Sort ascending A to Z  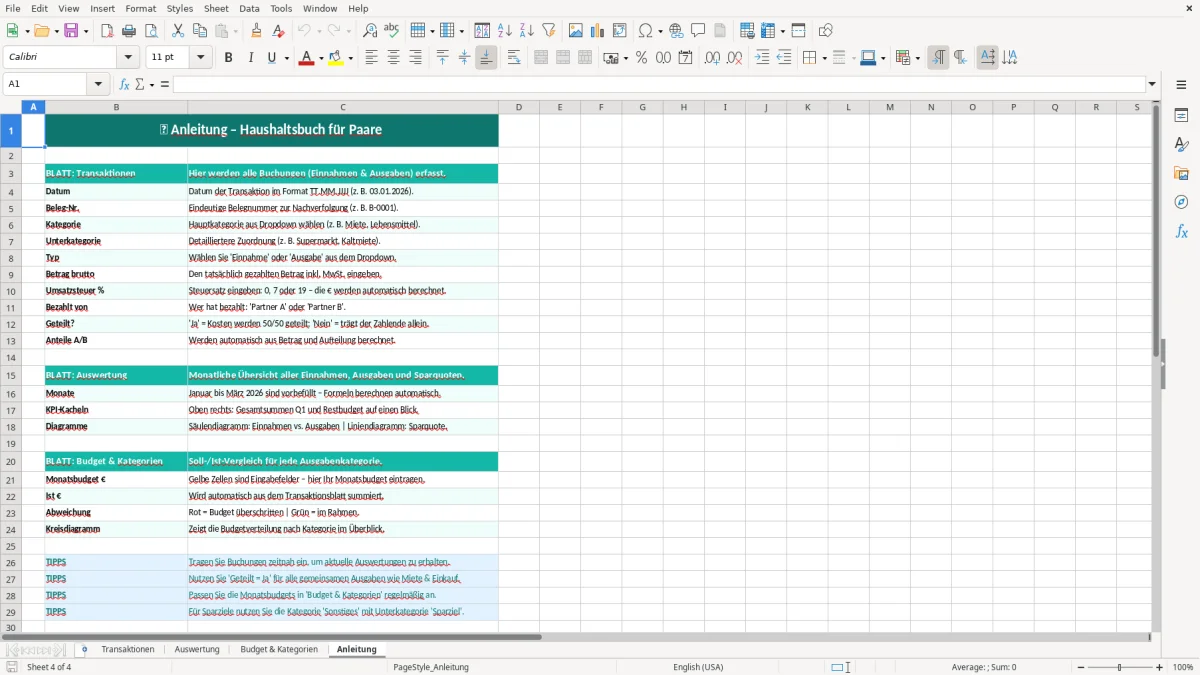pos(504,31)
